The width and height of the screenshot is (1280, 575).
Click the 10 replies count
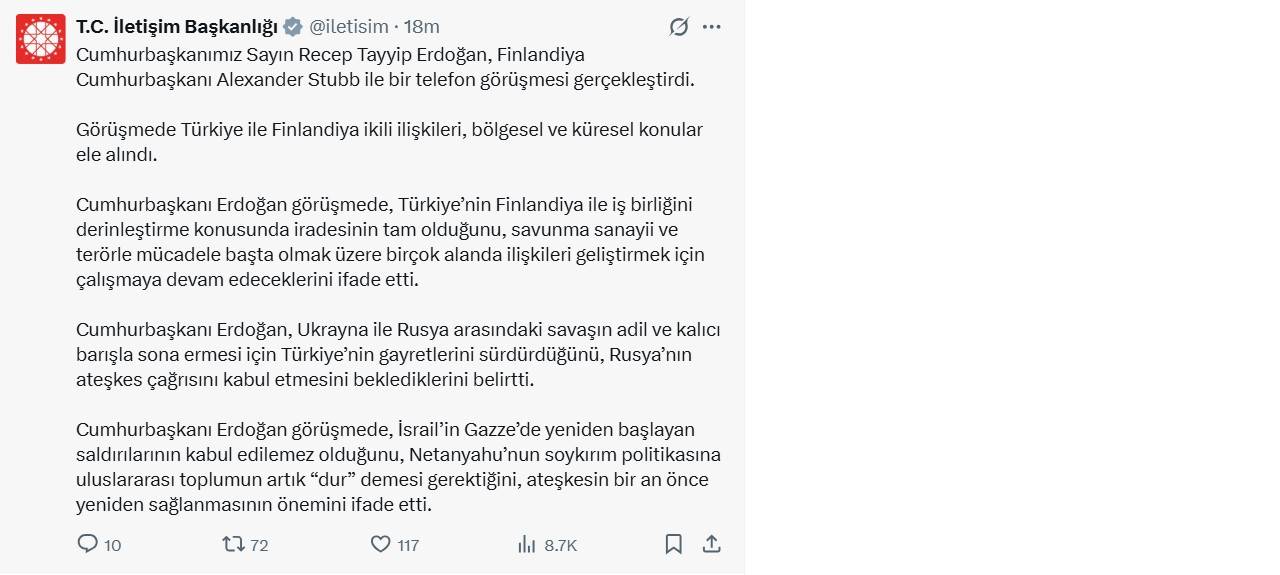click(112, 545)
